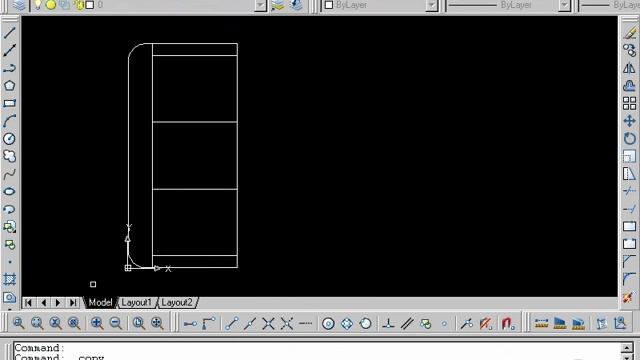Switch to the Model tab
Image resolution: width=640 pixels, height=360 pixels.
click(x=100, y=302)
